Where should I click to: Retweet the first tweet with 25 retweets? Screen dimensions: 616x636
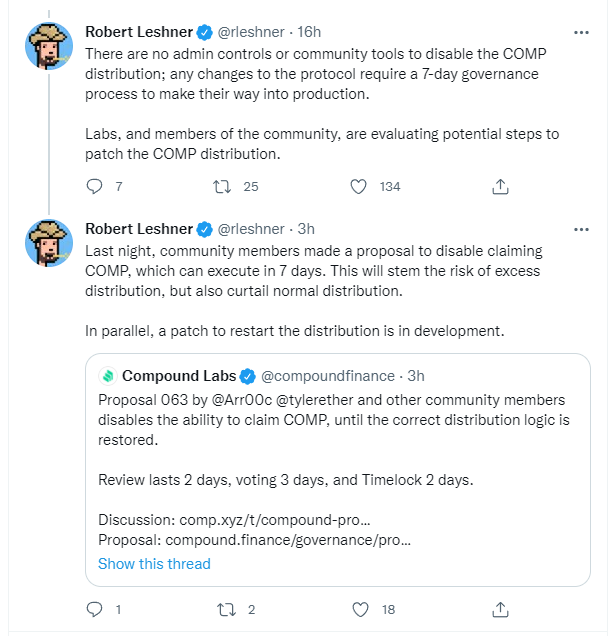click(x=226, y=186)
